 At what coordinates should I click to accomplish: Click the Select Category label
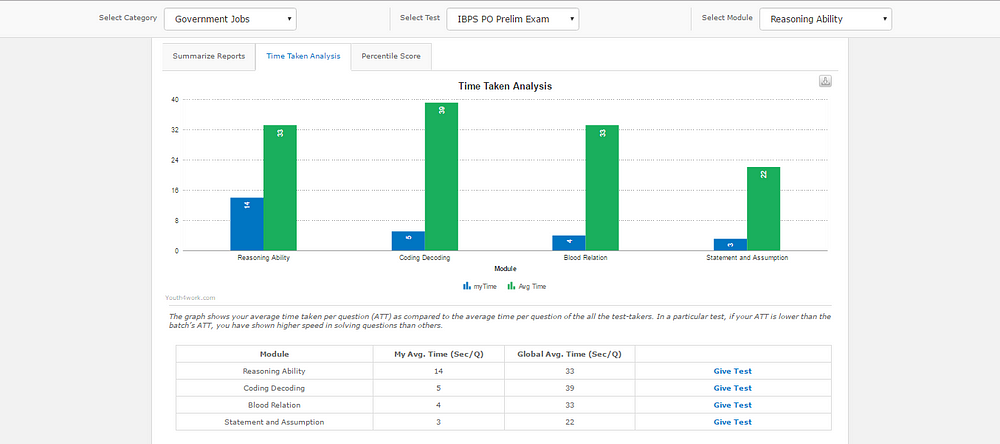(128, 18)
